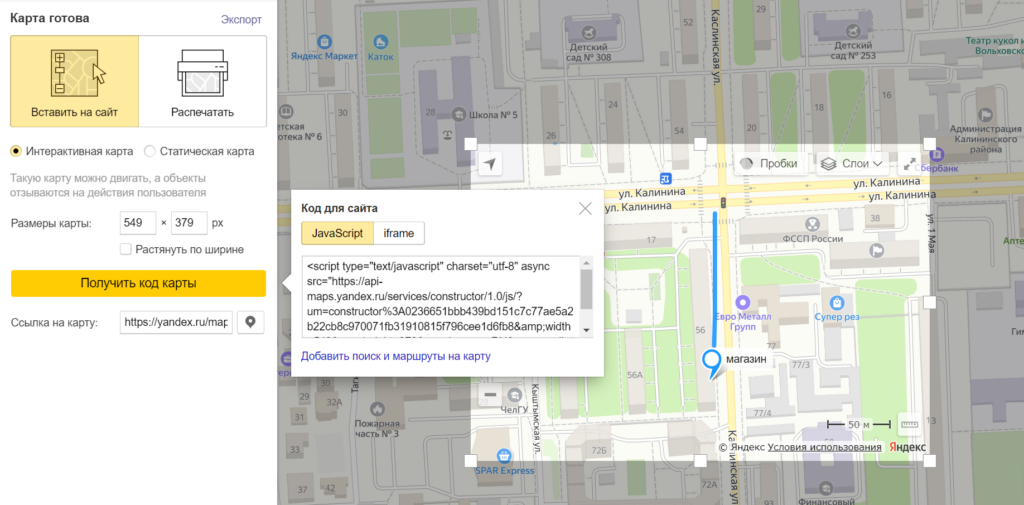The image size is (1024, 505).
Task: Click the 'Администрация Калининского района' label
Action: (x=985, y=139)
